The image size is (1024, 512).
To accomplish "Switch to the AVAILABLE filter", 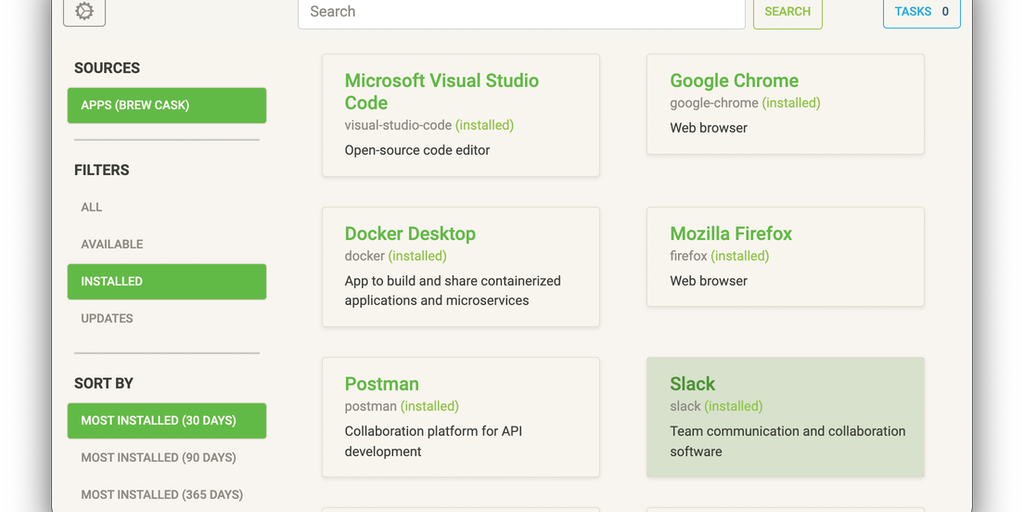I will pyautogui.click(x=112, y=244).
